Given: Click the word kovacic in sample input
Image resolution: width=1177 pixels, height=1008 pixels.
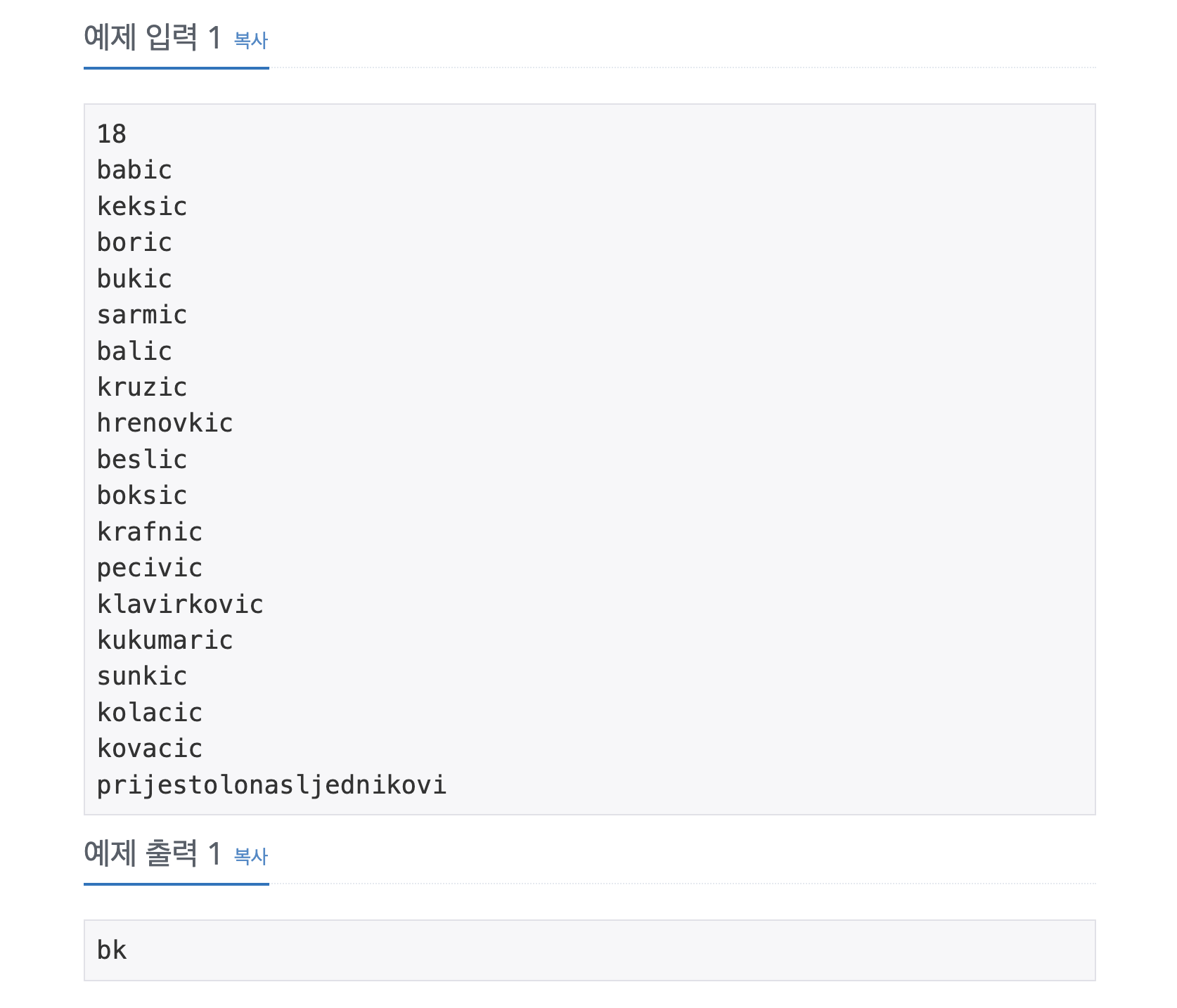Looking at the screenshot, I should (150, 749).
